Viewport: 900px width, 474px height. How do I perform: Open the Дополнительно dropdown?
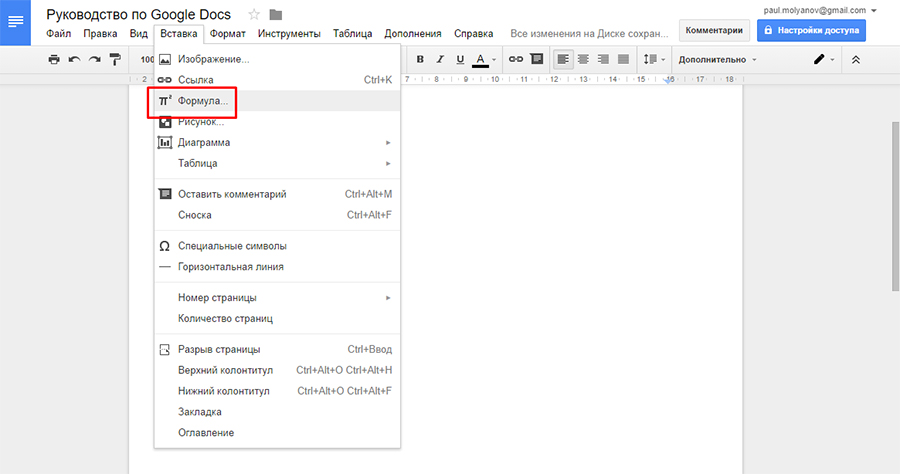tap(717, 60)
